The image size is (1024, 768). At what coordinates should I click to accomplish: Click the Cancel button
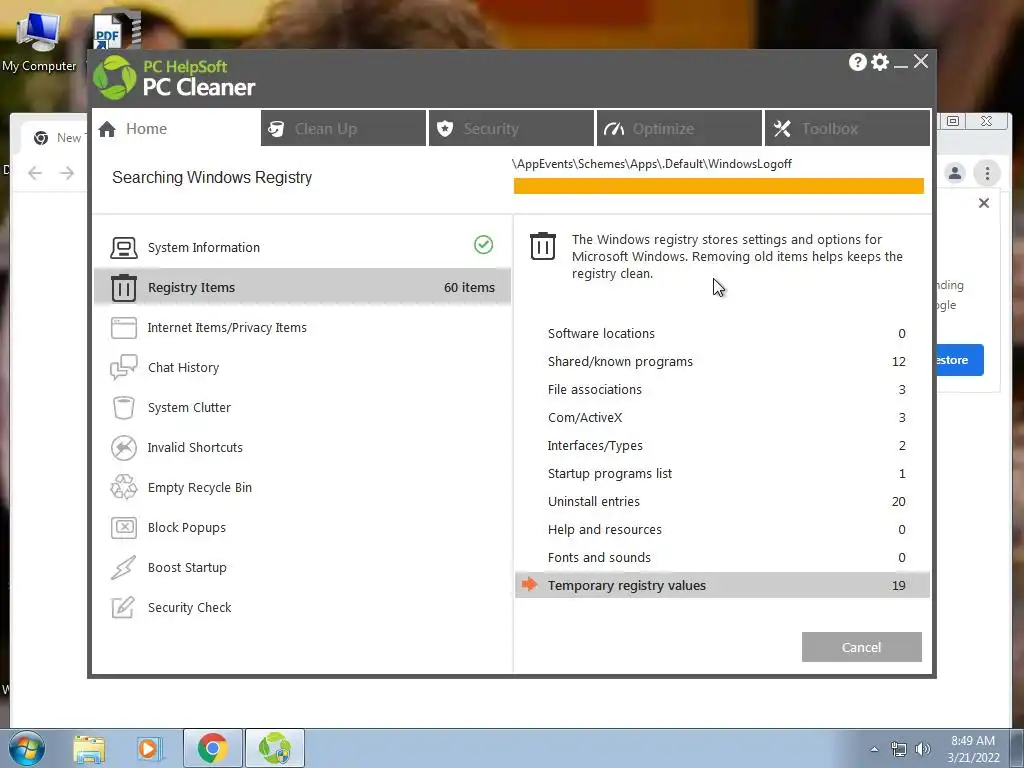861,647
